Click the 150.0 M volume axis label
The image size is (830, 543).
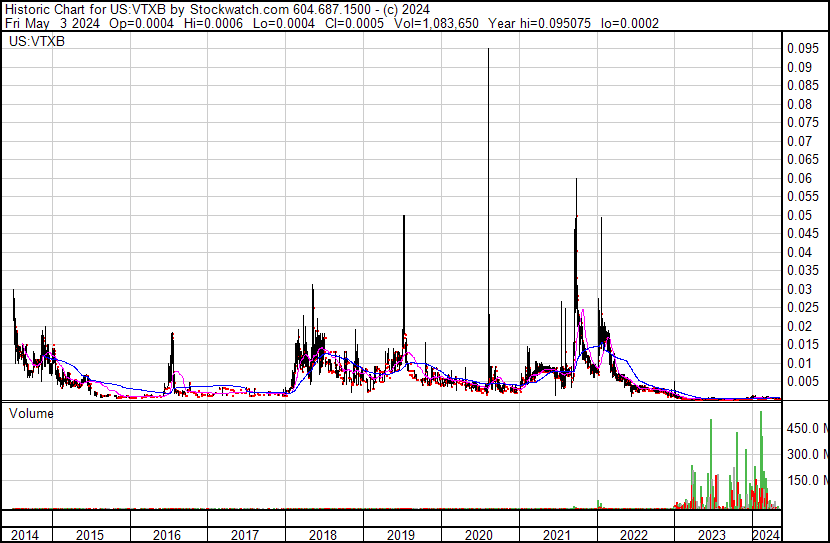tap(808, 480)
